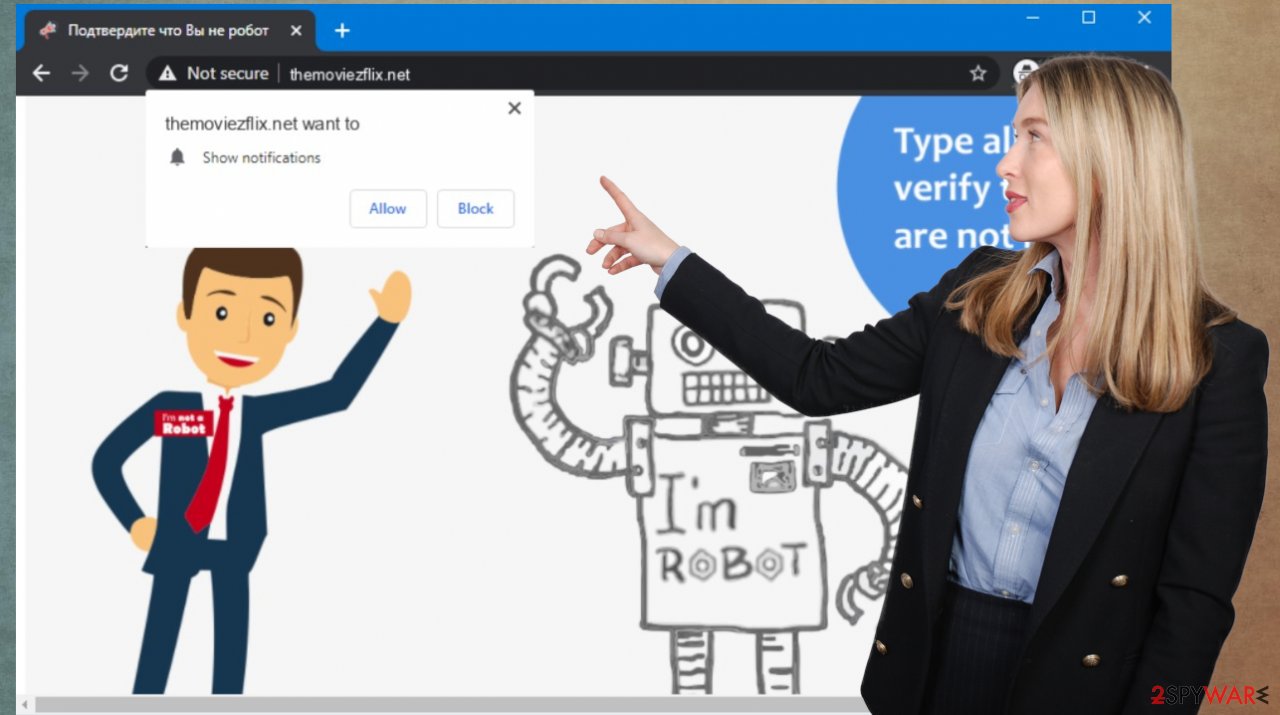Click the horizontal scrollbar thumb
1280x715 pixels.
coord(450,705)
